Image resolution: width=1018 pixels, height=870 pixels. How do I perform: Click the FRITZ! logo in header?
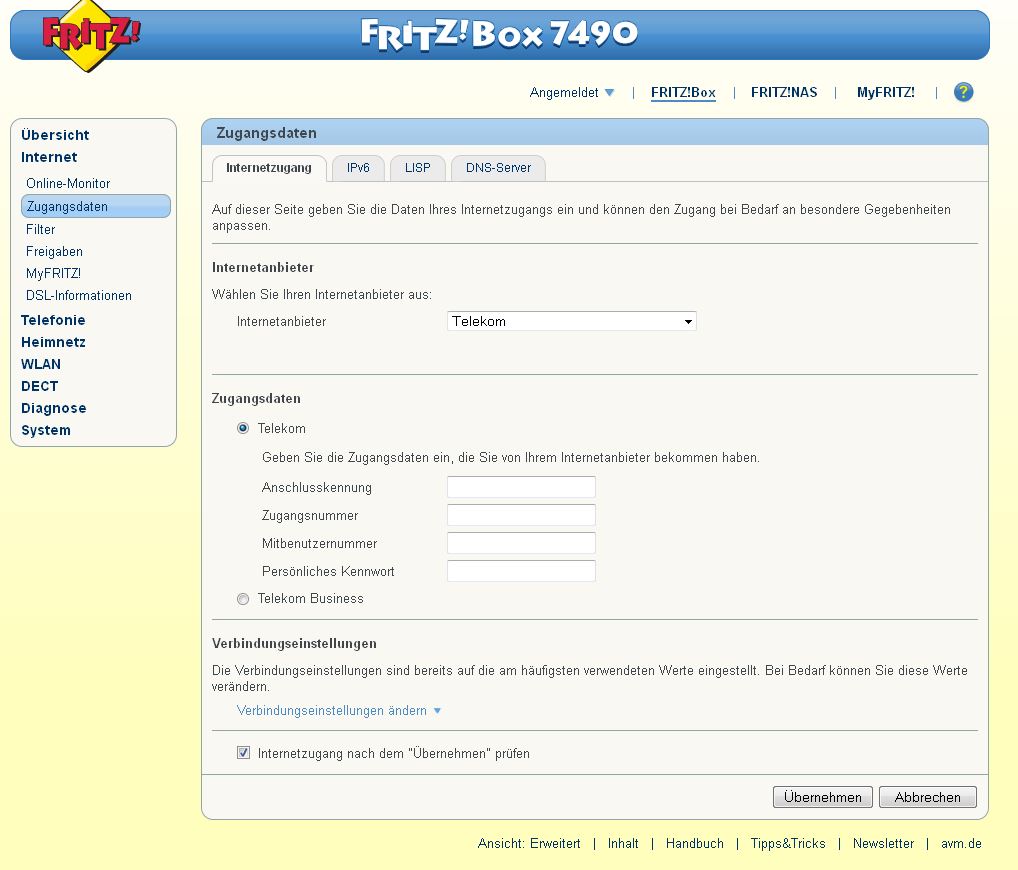[91, 36]
